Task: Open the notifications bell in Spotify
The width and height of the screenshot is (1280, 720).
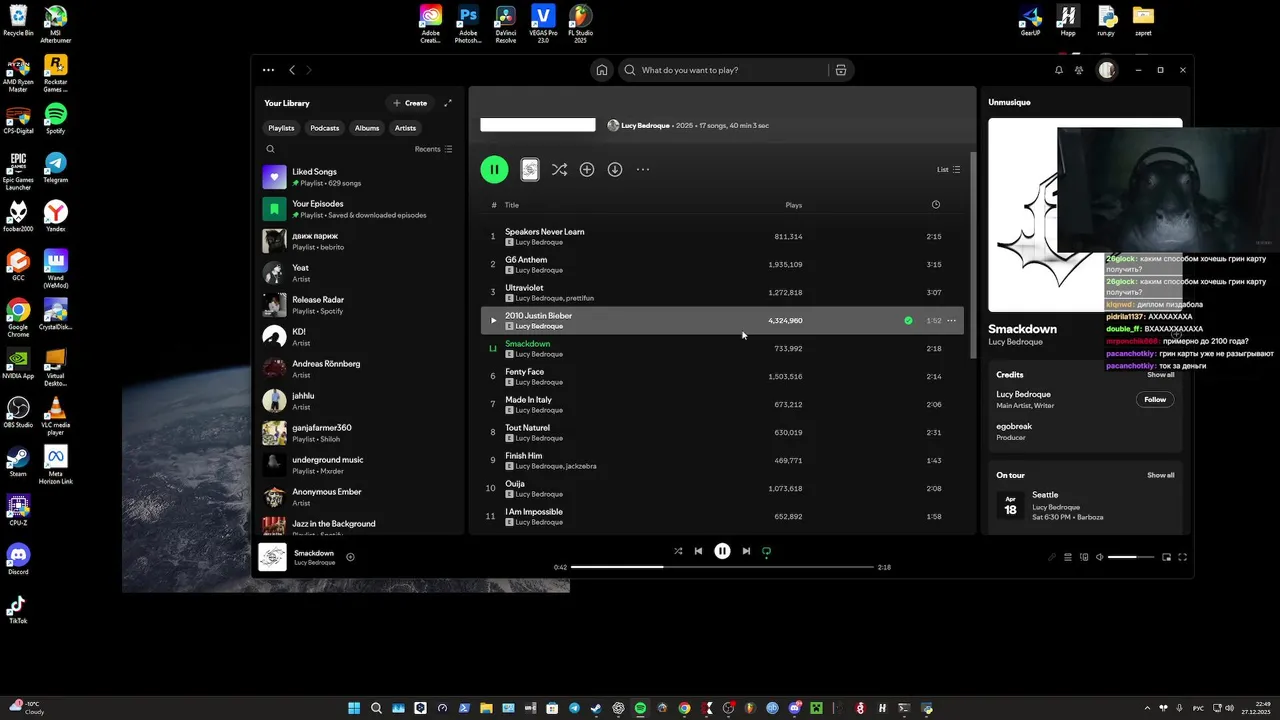Action: pyautogui.click(x=1059, y=70)
